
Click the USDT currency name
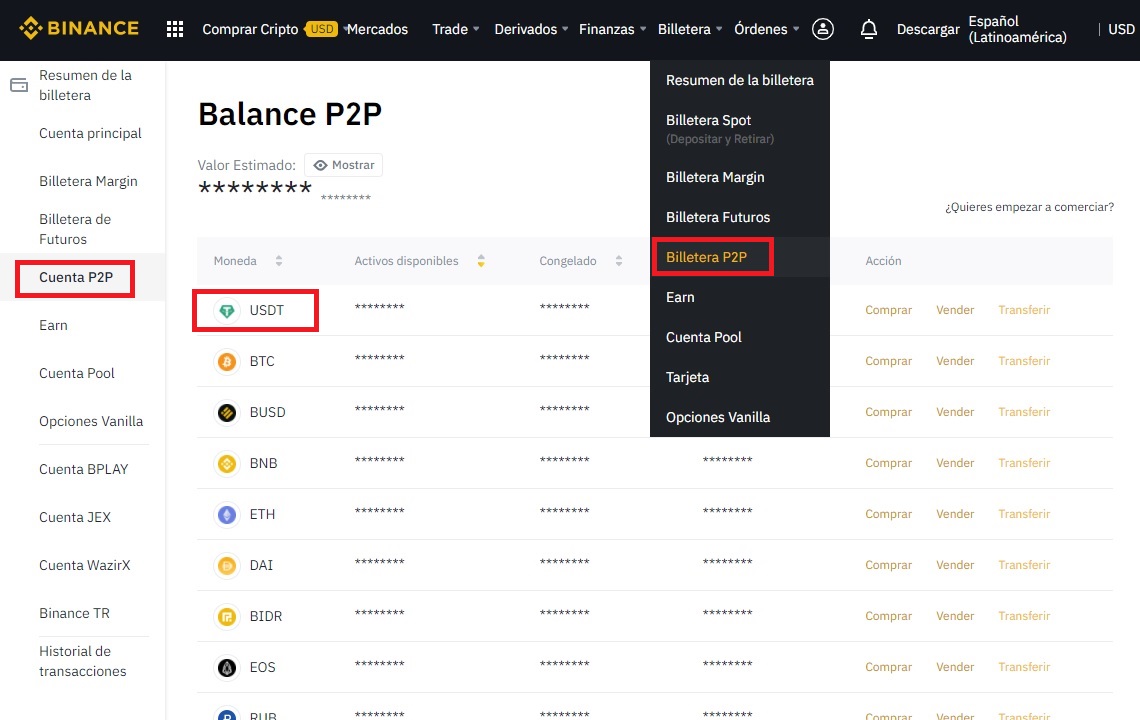(x=266, y=311)
